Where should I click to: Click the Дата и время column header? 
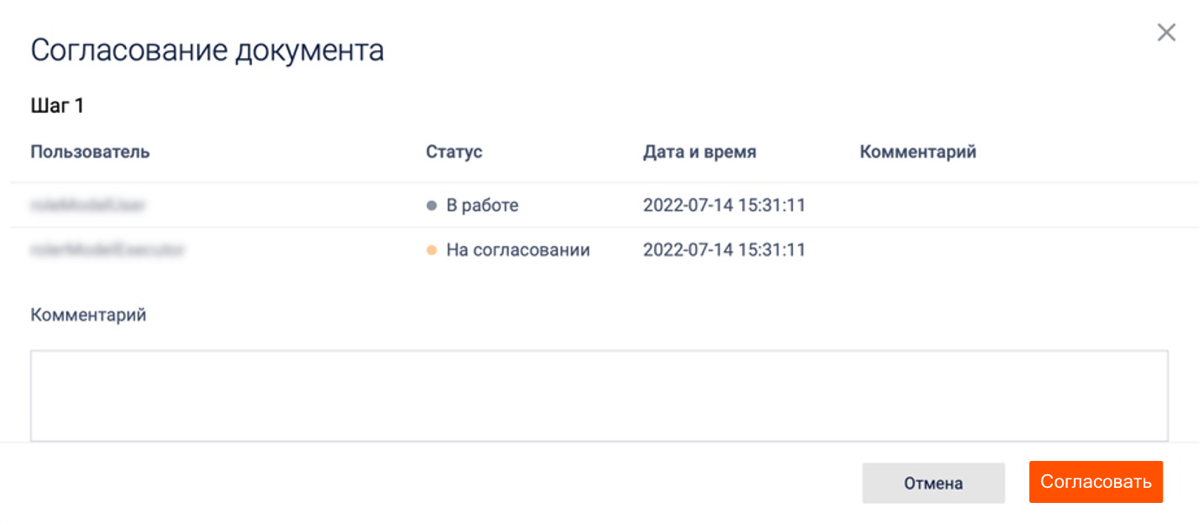coord(699,152)
